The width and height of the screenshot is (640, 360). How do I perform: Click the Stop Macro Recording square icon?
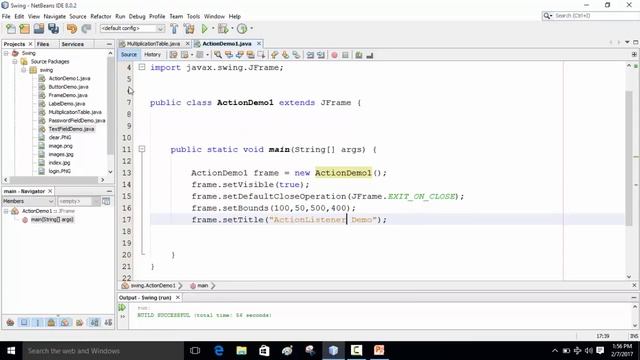(345, 55)
